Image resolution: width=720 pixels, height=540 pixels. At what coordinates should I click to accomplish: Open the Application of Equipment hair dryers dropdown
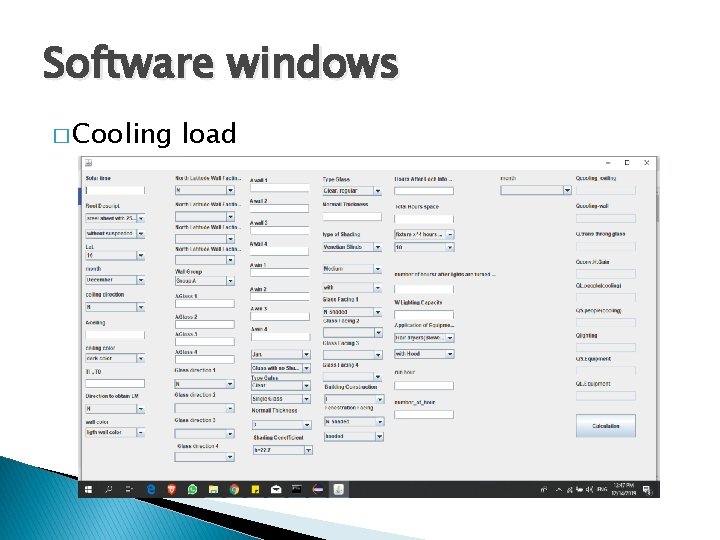coord(424,338)
